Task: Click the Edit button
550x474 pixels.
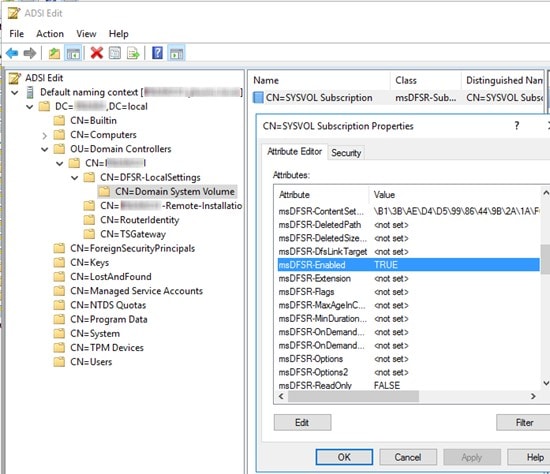Action: (302, 422)
